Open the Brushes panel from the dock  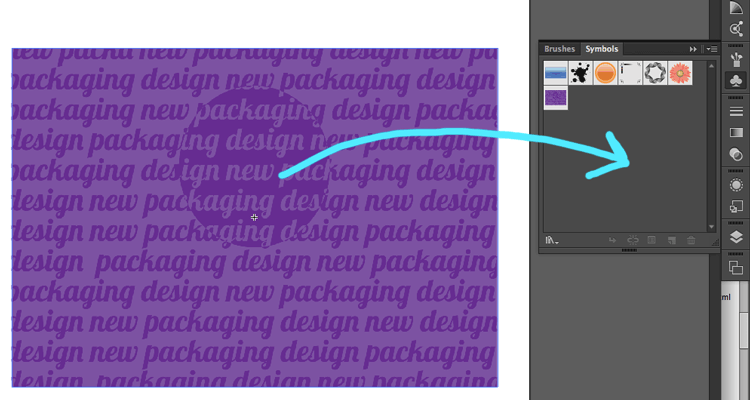coord(736,56)
